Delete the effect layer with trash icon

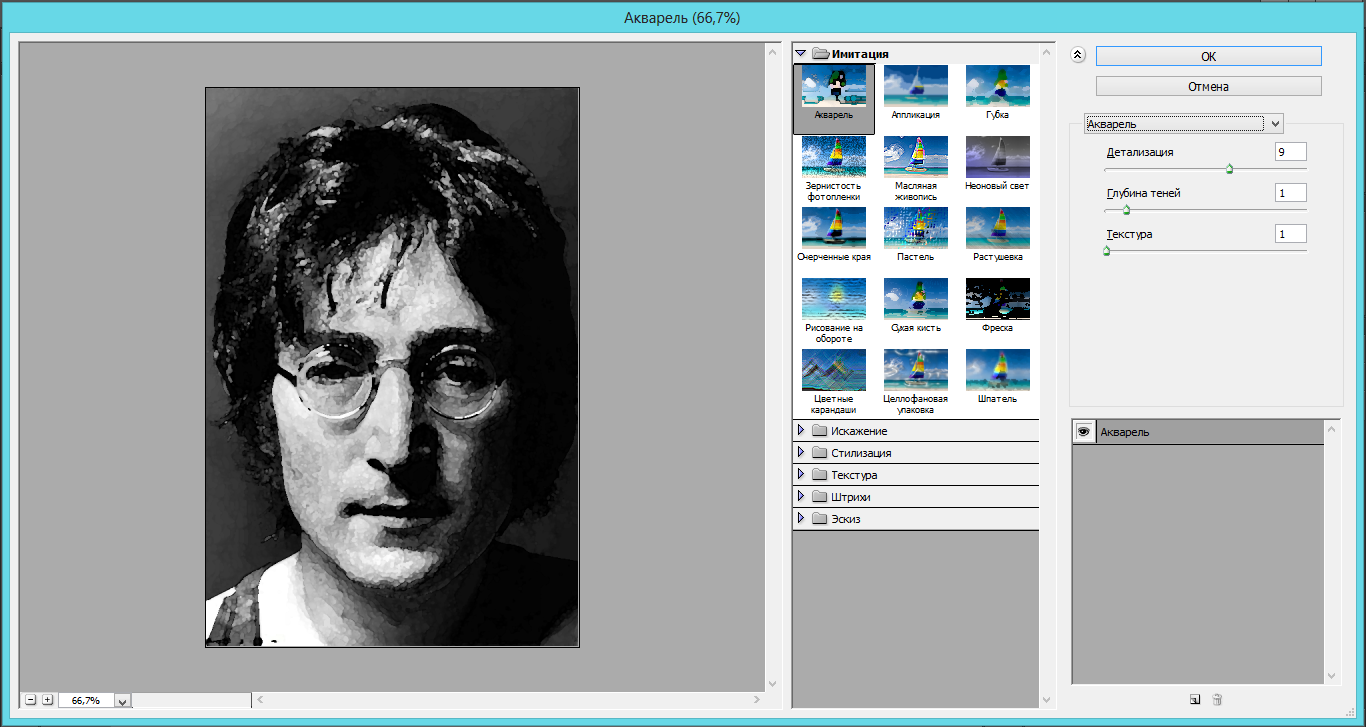[x=1217, y=699]
